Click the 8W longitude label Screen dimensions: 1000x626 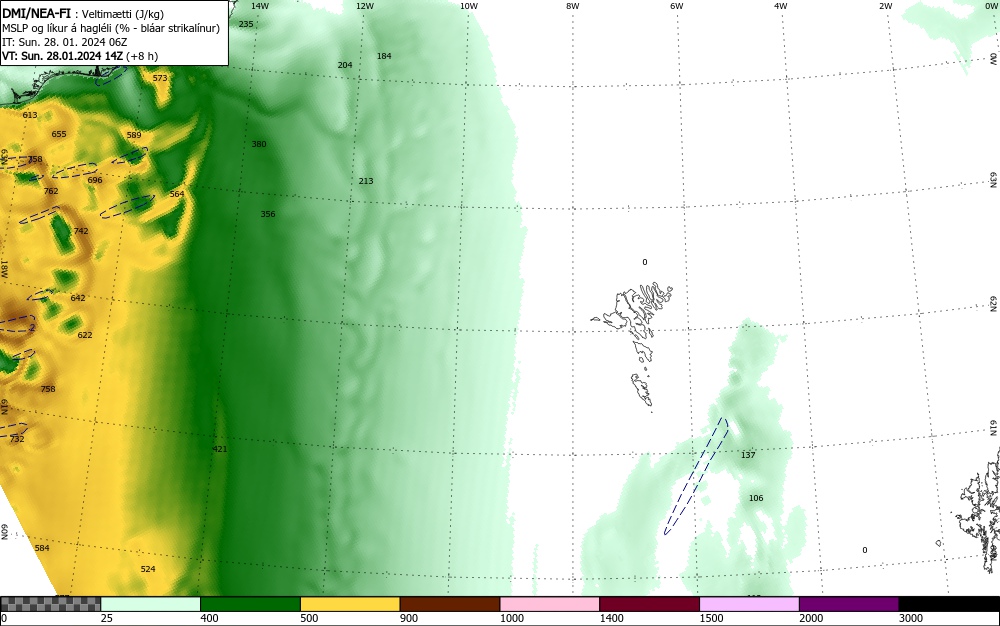pos(573,6)
